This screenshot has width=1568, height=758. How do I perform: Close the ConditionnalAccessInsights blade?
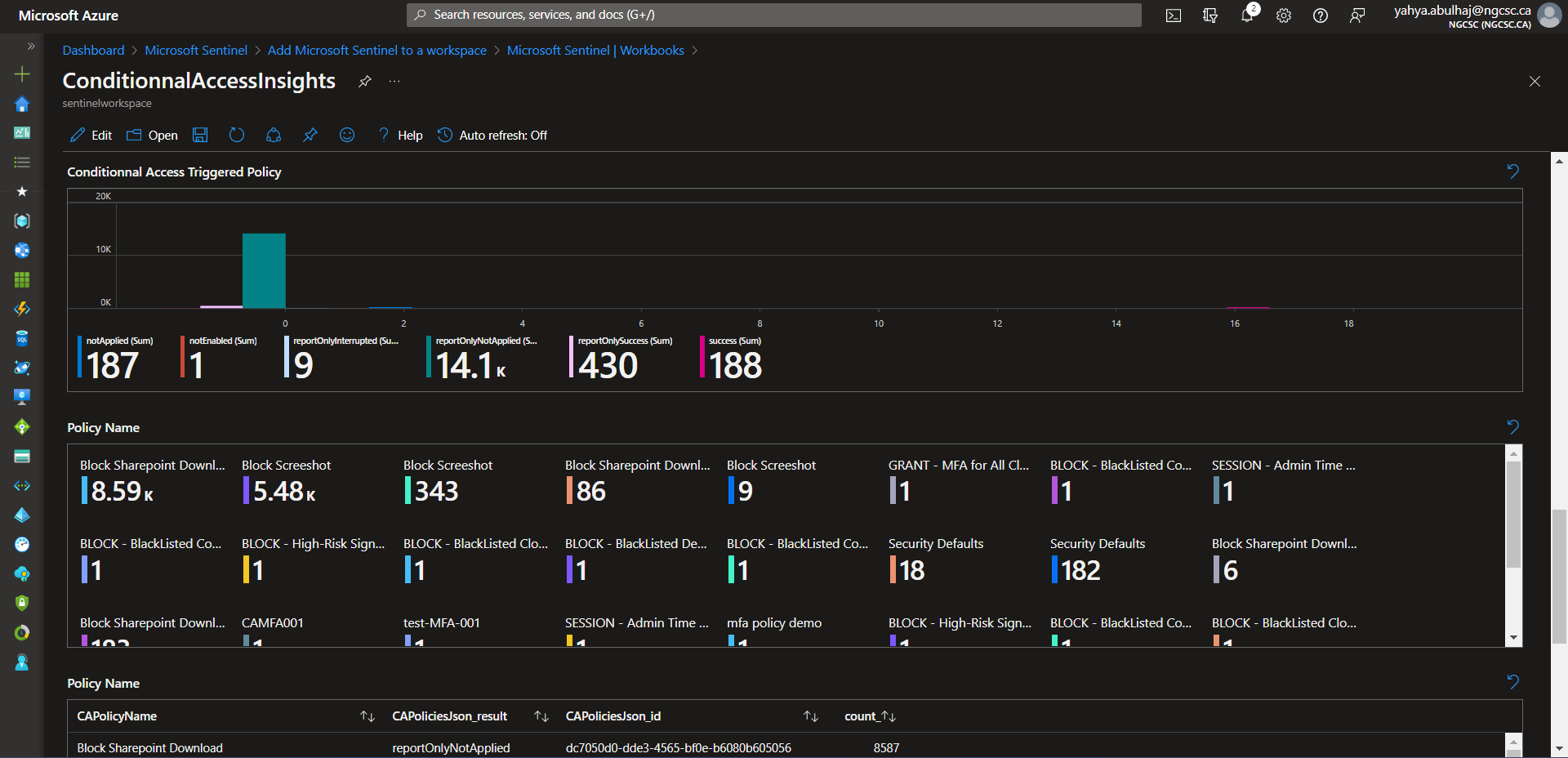1535,81
